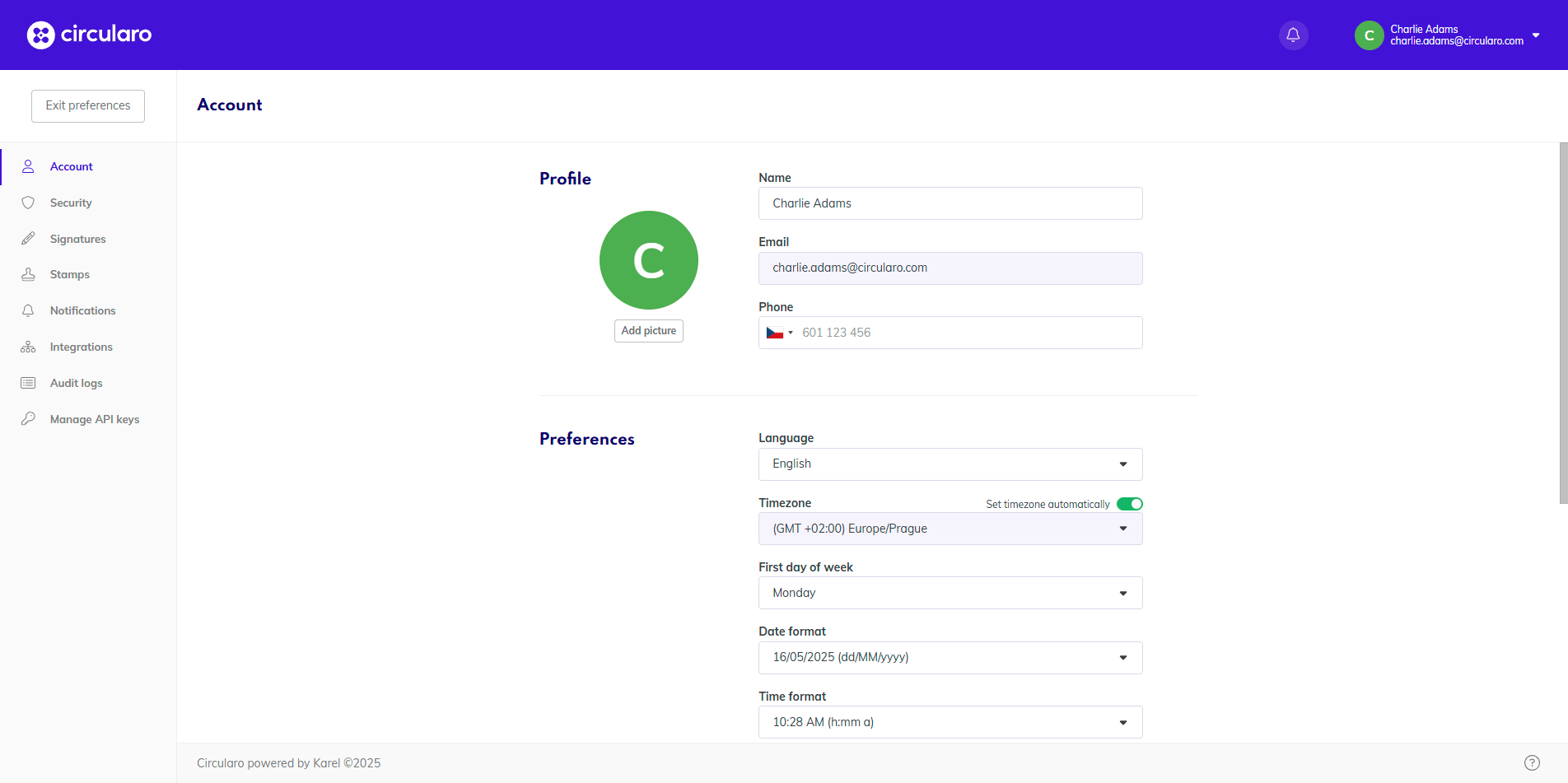Disable the Set timezone automatically toggle
The height and width of the screenshot is (783, 1568).
1129,504
